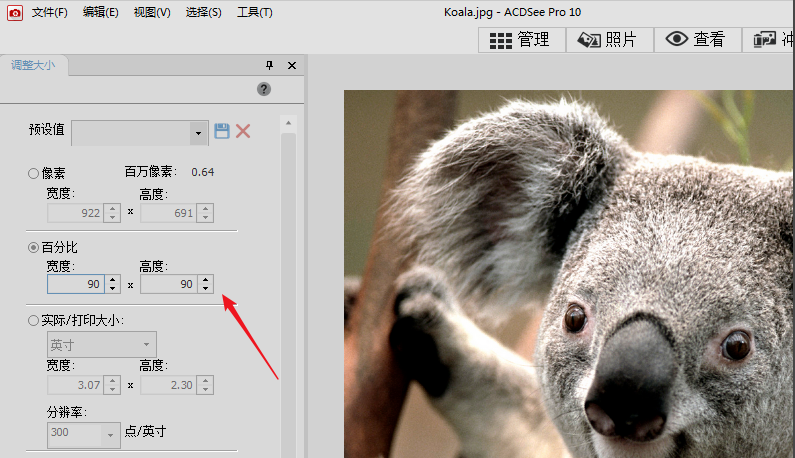Delete preset using the red X icon
795x458 pixels.
(x=243, y=131)
